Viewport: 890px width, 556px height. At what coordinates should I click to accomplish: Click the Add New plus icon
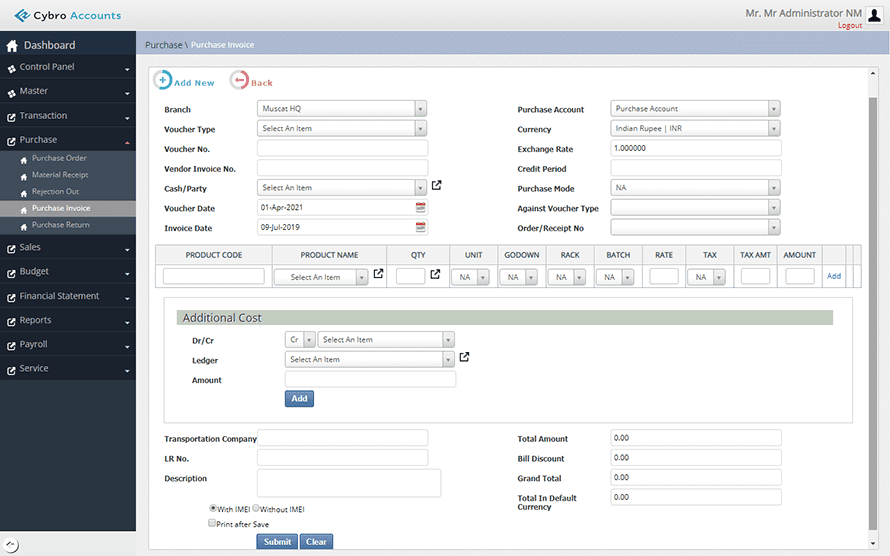(x=162, y=81)
